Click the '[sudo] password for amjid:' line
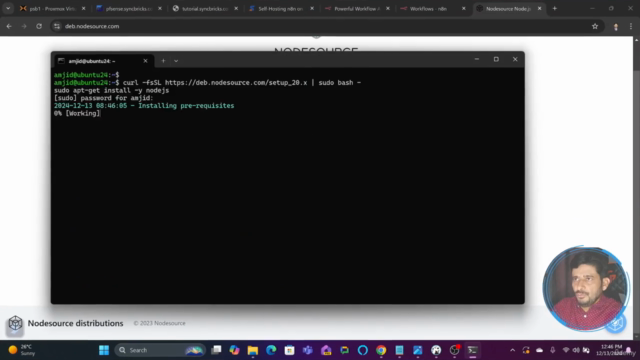Viewport: 640px width, 360px height. point(104,98)
